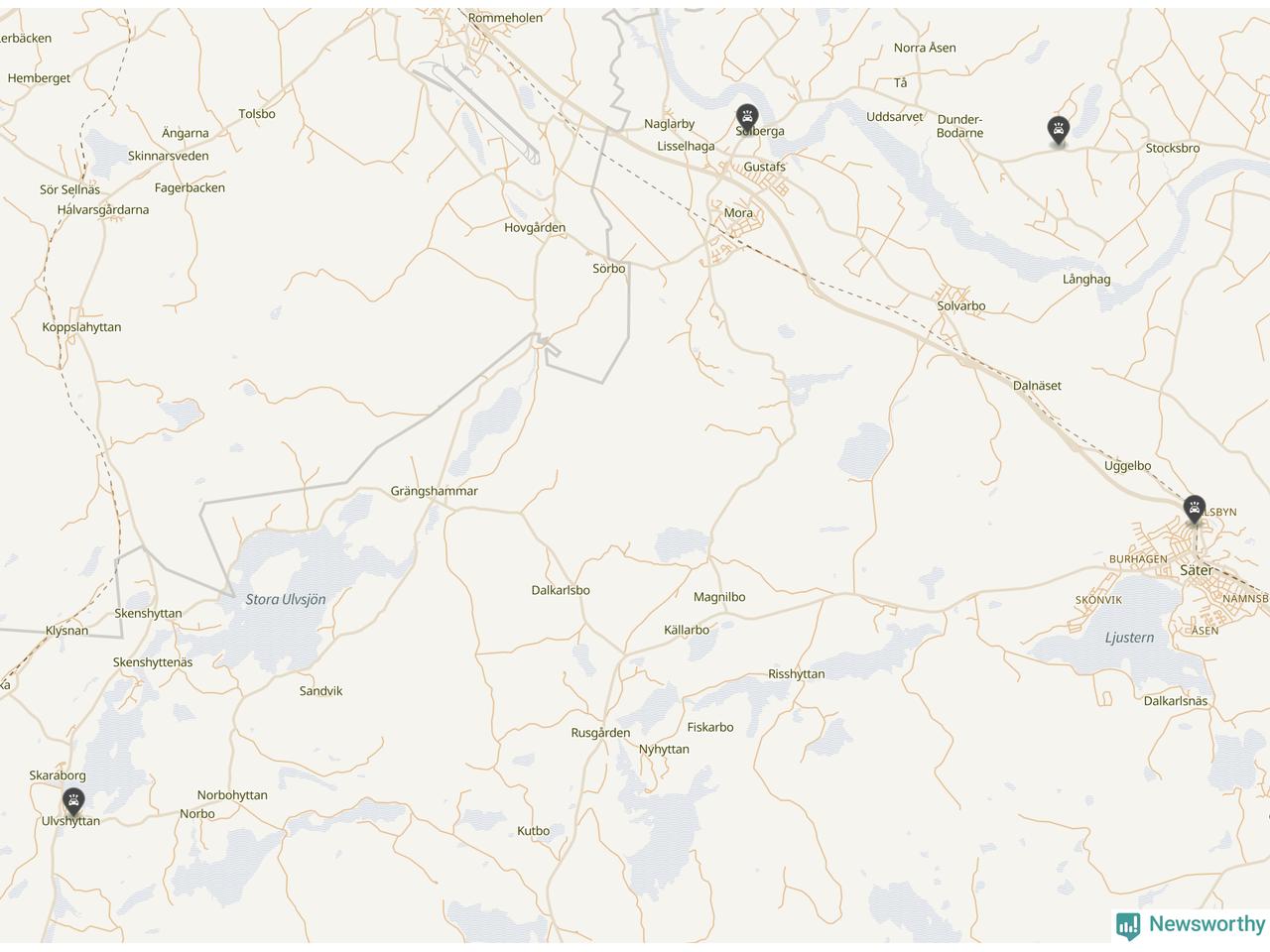1270x952 pixels.
Task: Click the Solvarbo village label
Action: tap(961, 305)
